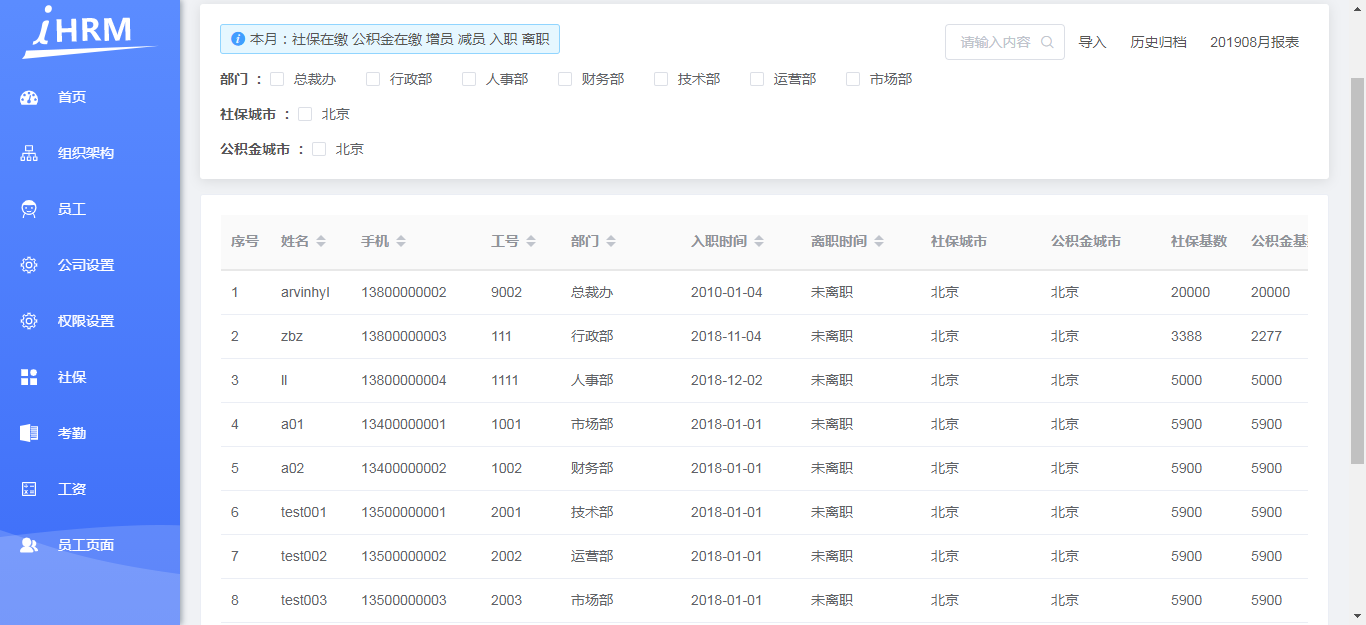This screenshot has height=625, width=1366.
Task: Click the date 2010-01-04
Action: click(x=727, y=292)
